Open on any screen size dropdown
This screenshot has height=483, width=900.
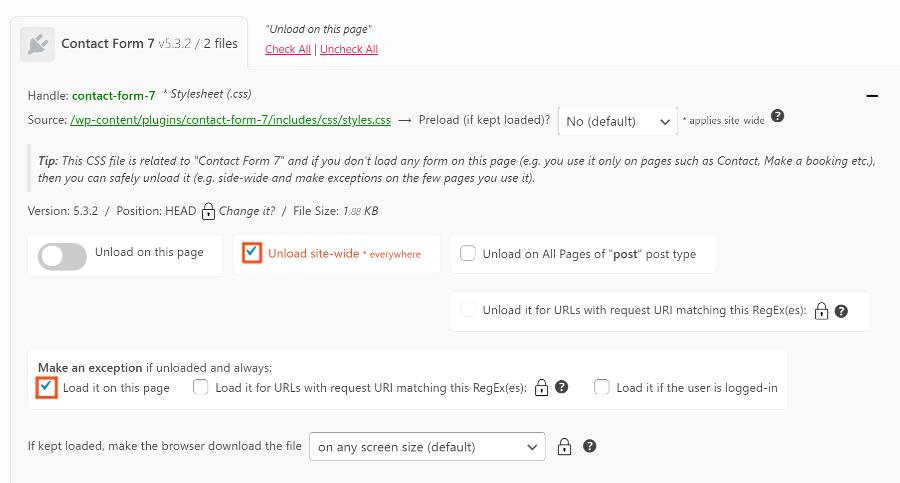pyautogui.click(x=427, y=447)
